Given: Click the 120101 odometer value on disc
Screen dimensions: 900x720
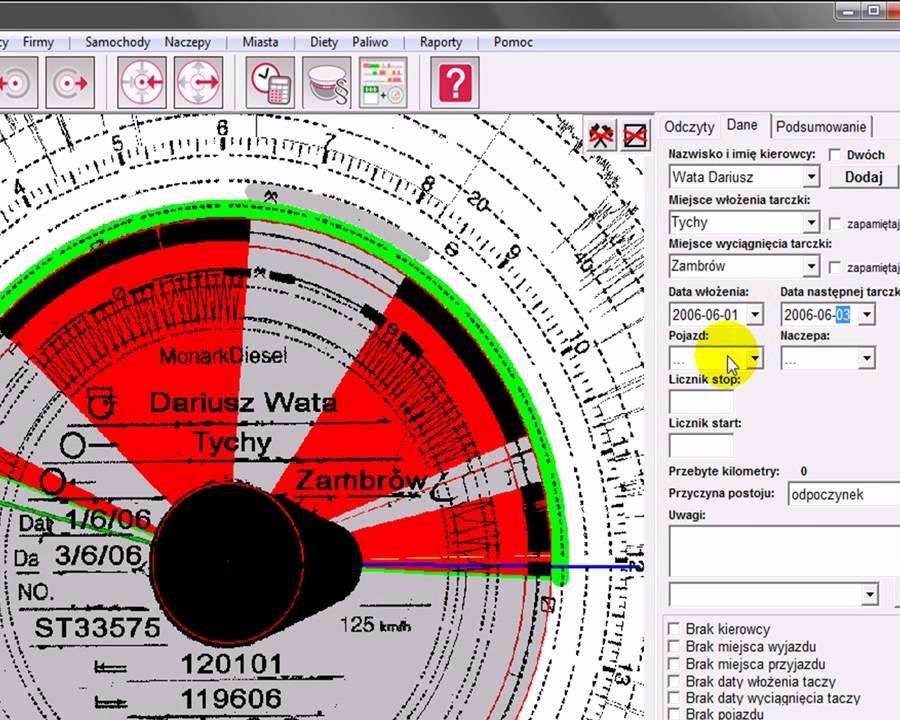Looking at the screenshot, I should tap(232, 665).
